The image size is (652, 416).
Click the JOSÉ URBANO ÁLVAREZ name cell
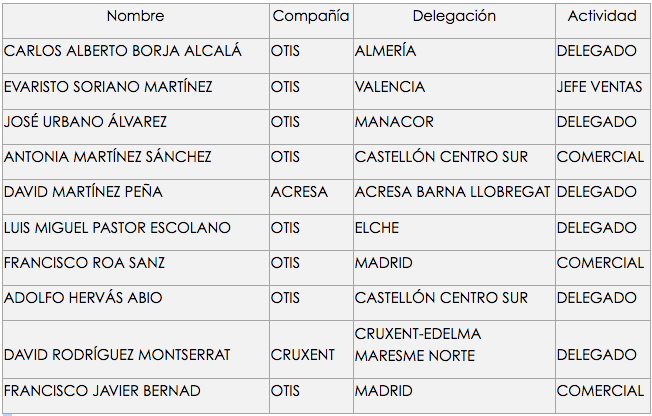[x=86, y=122]
